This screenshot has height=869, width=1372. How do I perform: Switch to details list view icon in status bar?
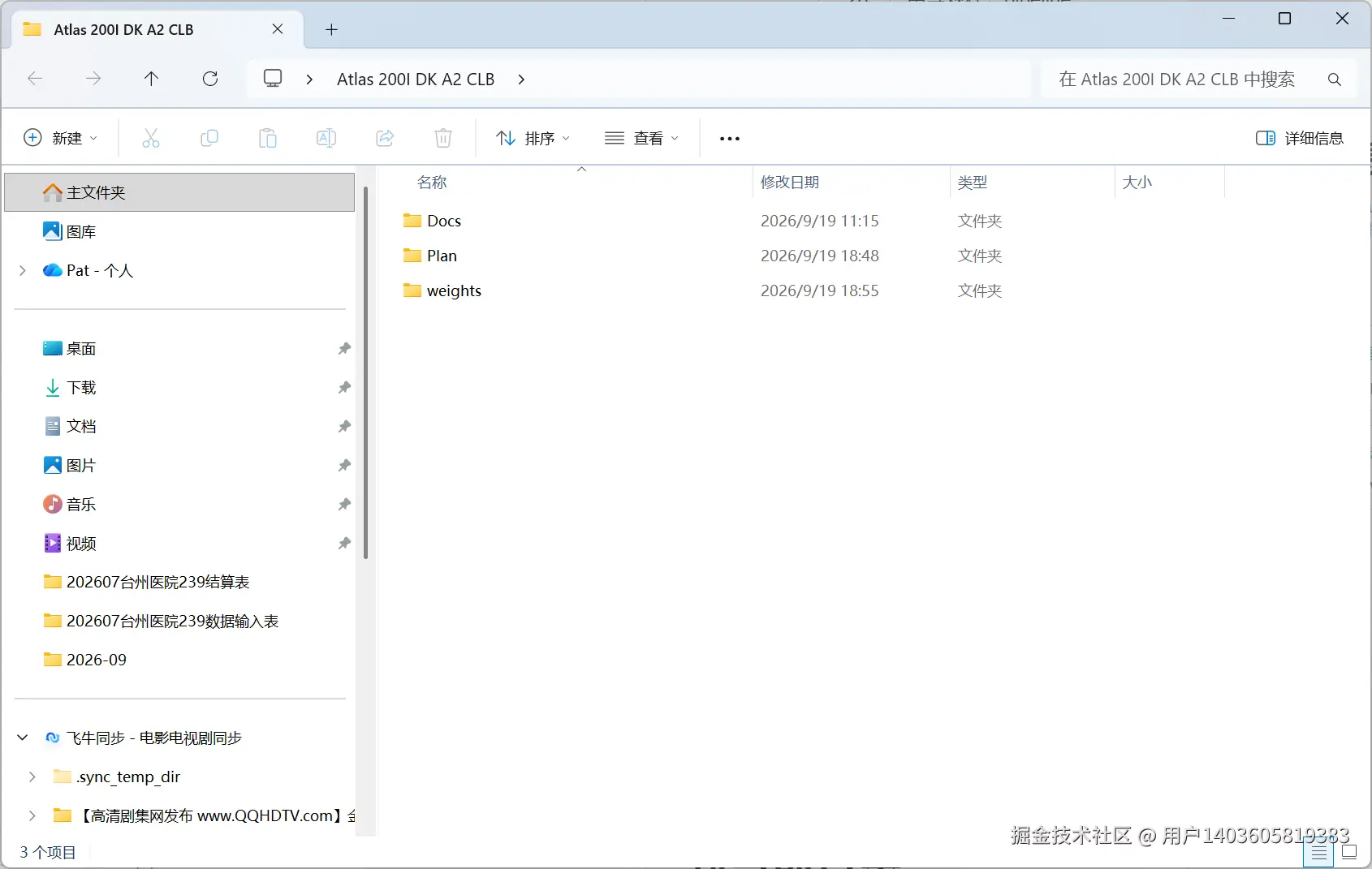coord(1318,852)
